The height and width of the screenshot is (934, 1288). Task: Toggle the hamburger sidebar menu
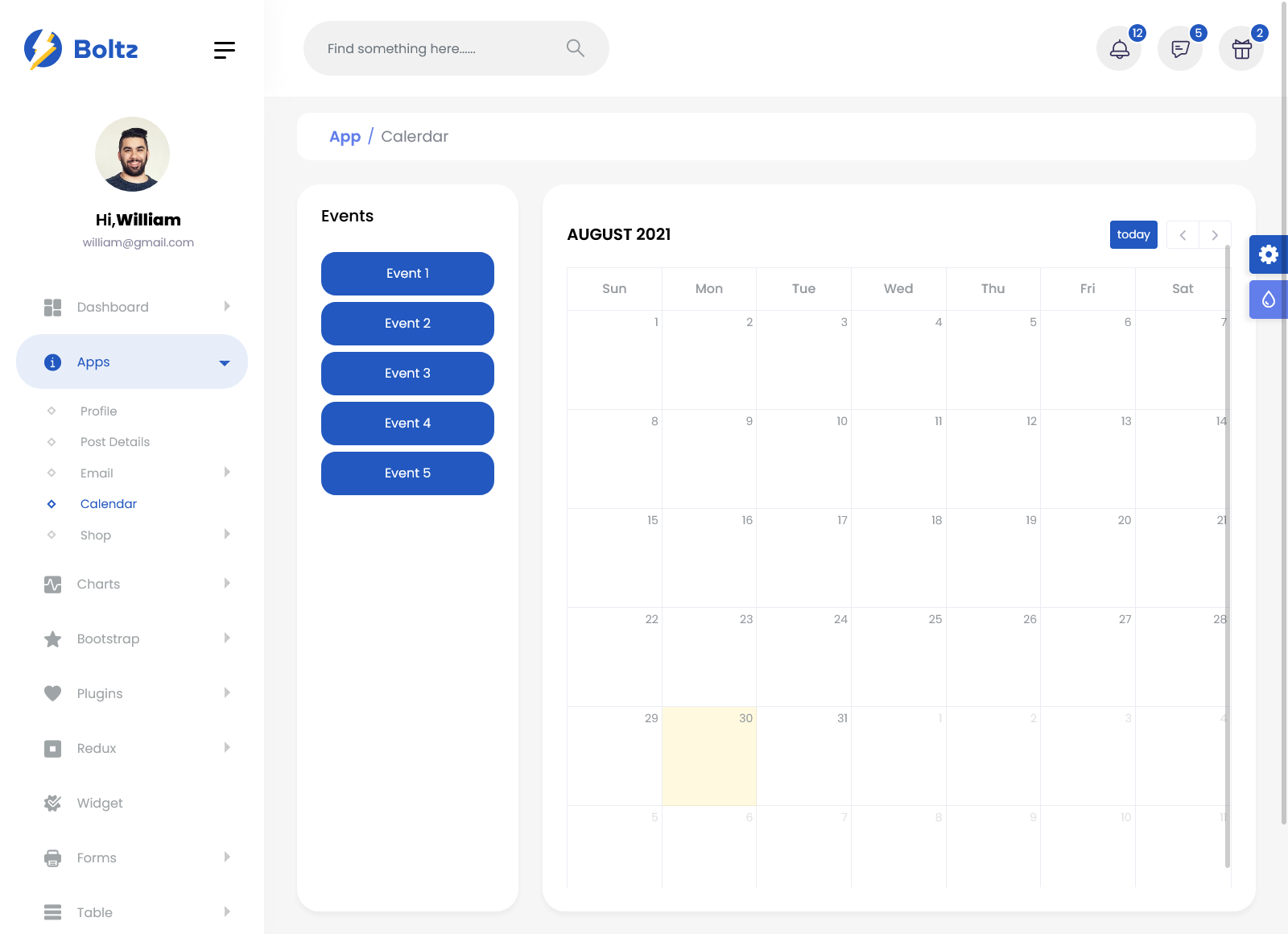(x=225, y=50)
